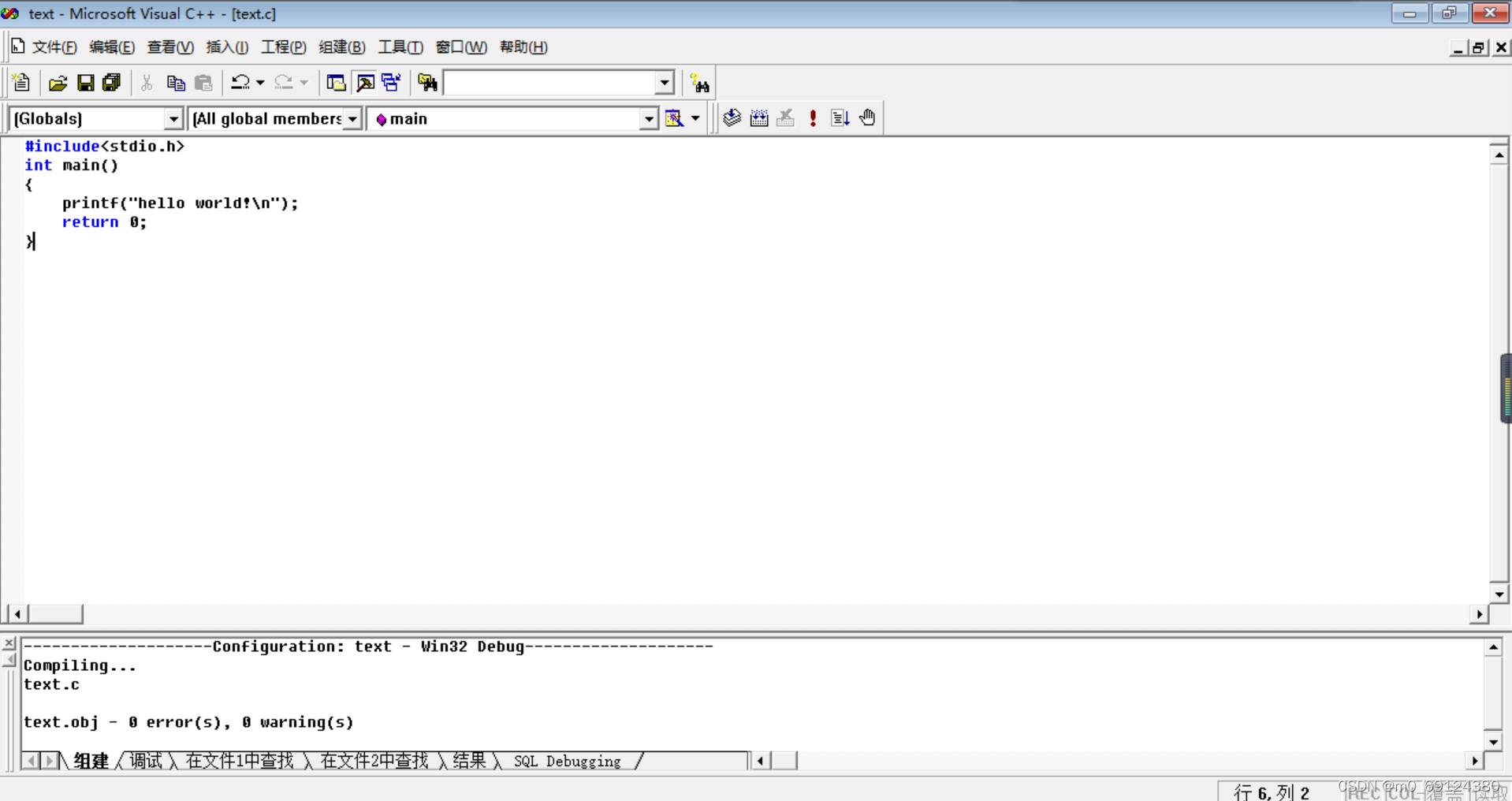This screenshot has height=801, width=1512.
Task: Click the New Text File icon
Action: 21,83
